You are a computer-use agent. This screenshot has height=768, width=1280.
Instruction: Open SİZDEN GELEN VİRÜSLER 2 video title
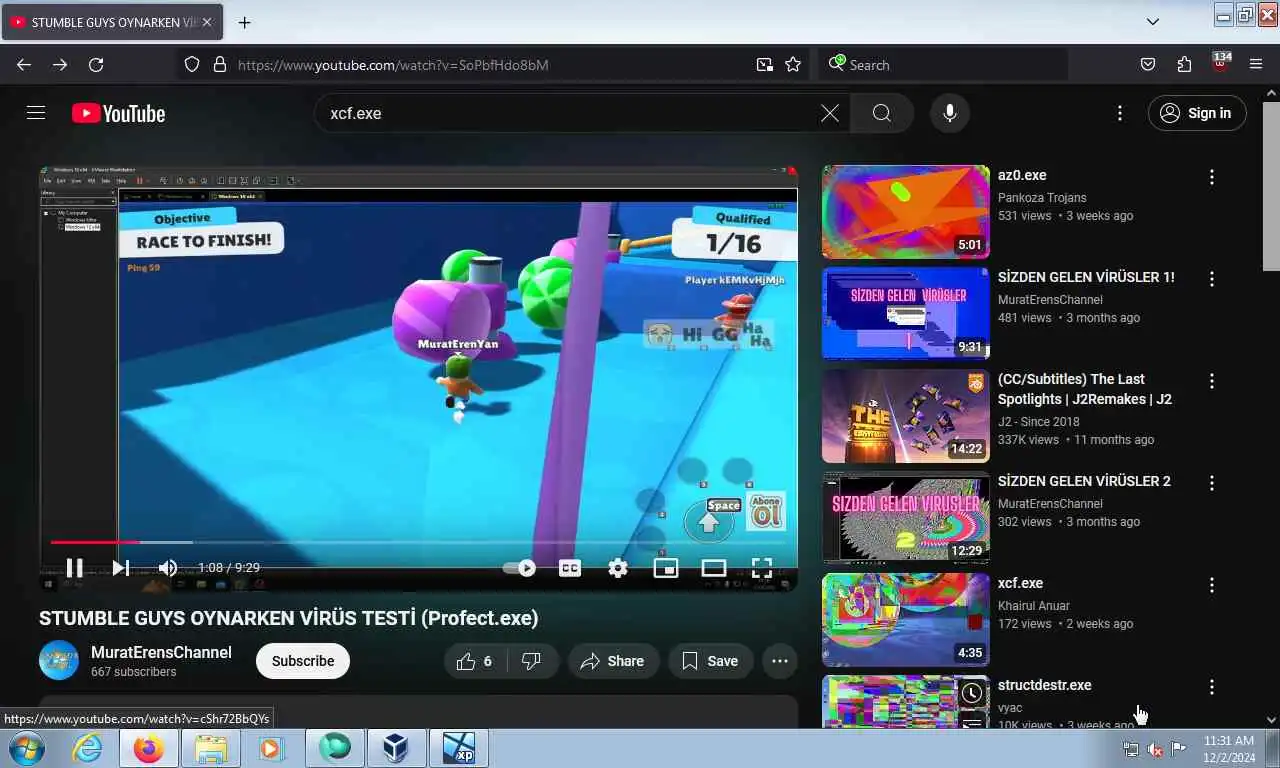click(1084, 481)
